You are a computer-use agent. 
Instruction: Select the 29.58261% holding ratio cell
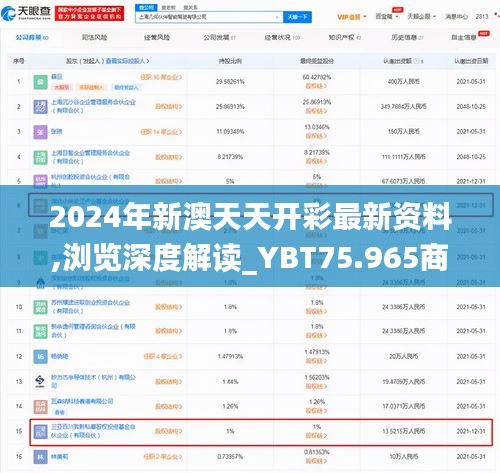(230, 82)
